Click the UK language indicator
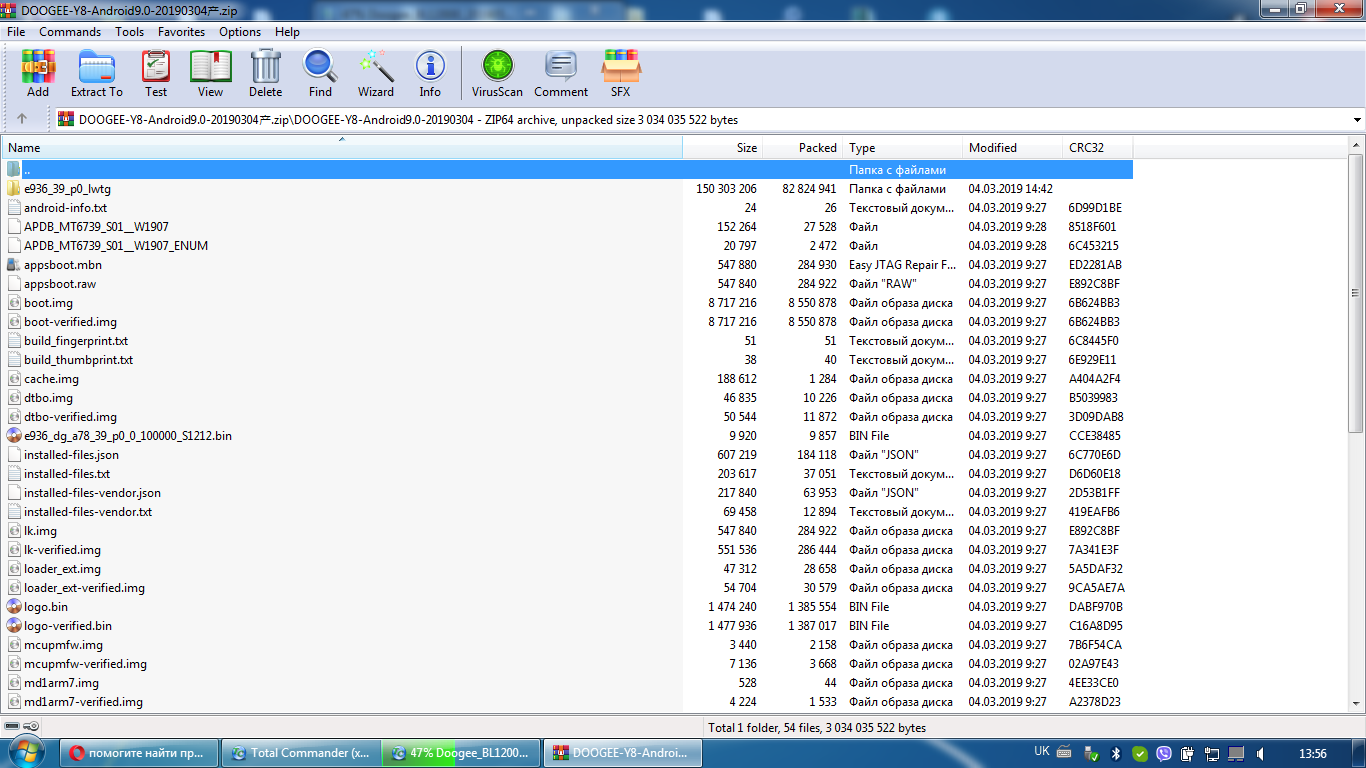Viewport: 1366px width, 768px height. 1041,752
